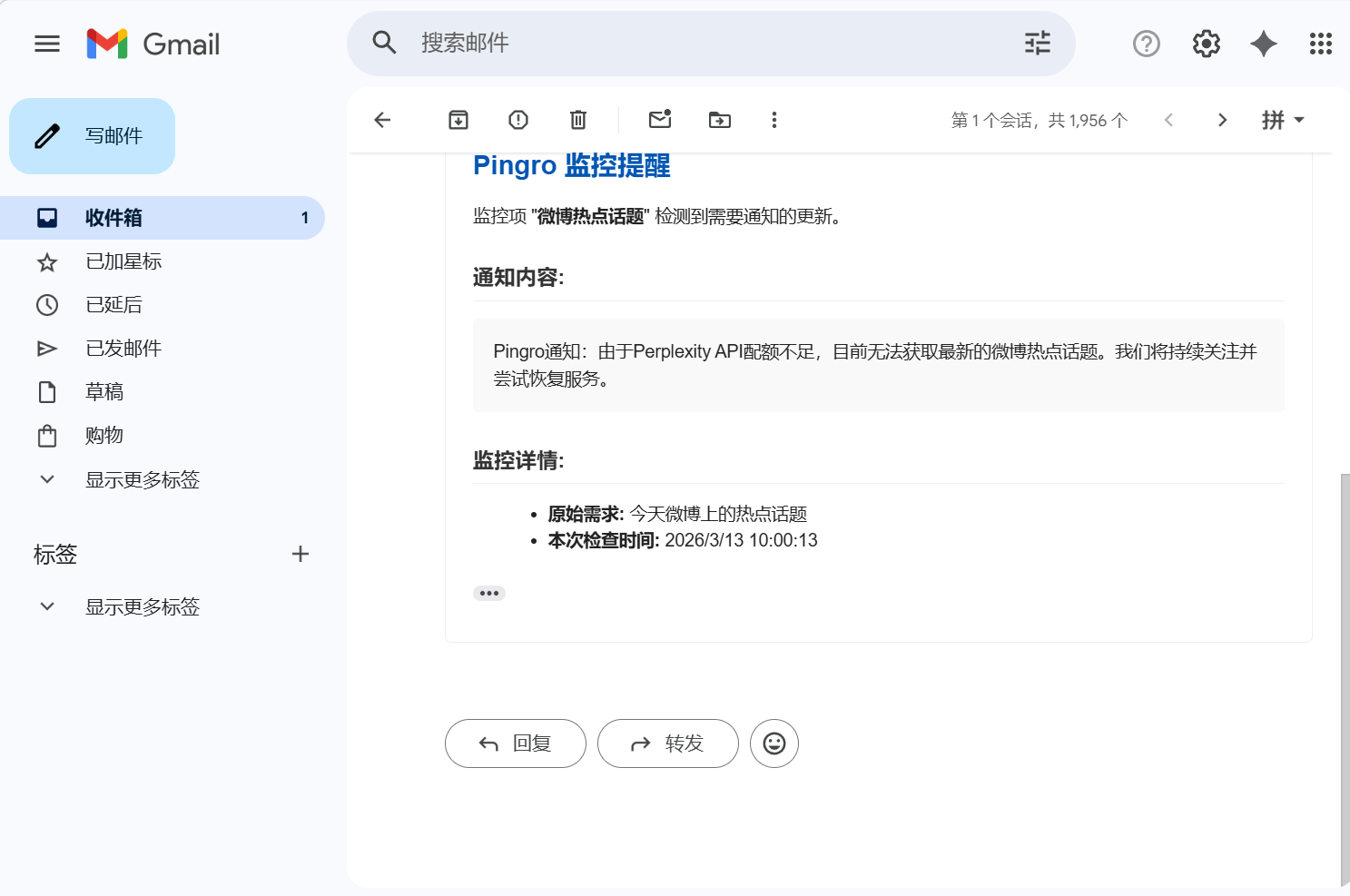Open 收件箱 inbox folder
Screen dimensions: 1350x896
tap(163, 218)
